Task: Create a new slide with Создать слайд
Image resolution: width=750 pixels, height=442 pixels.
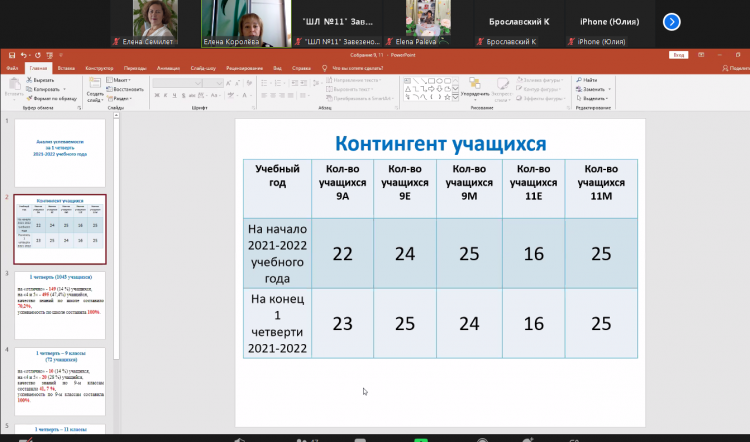Action: [95, 89]
